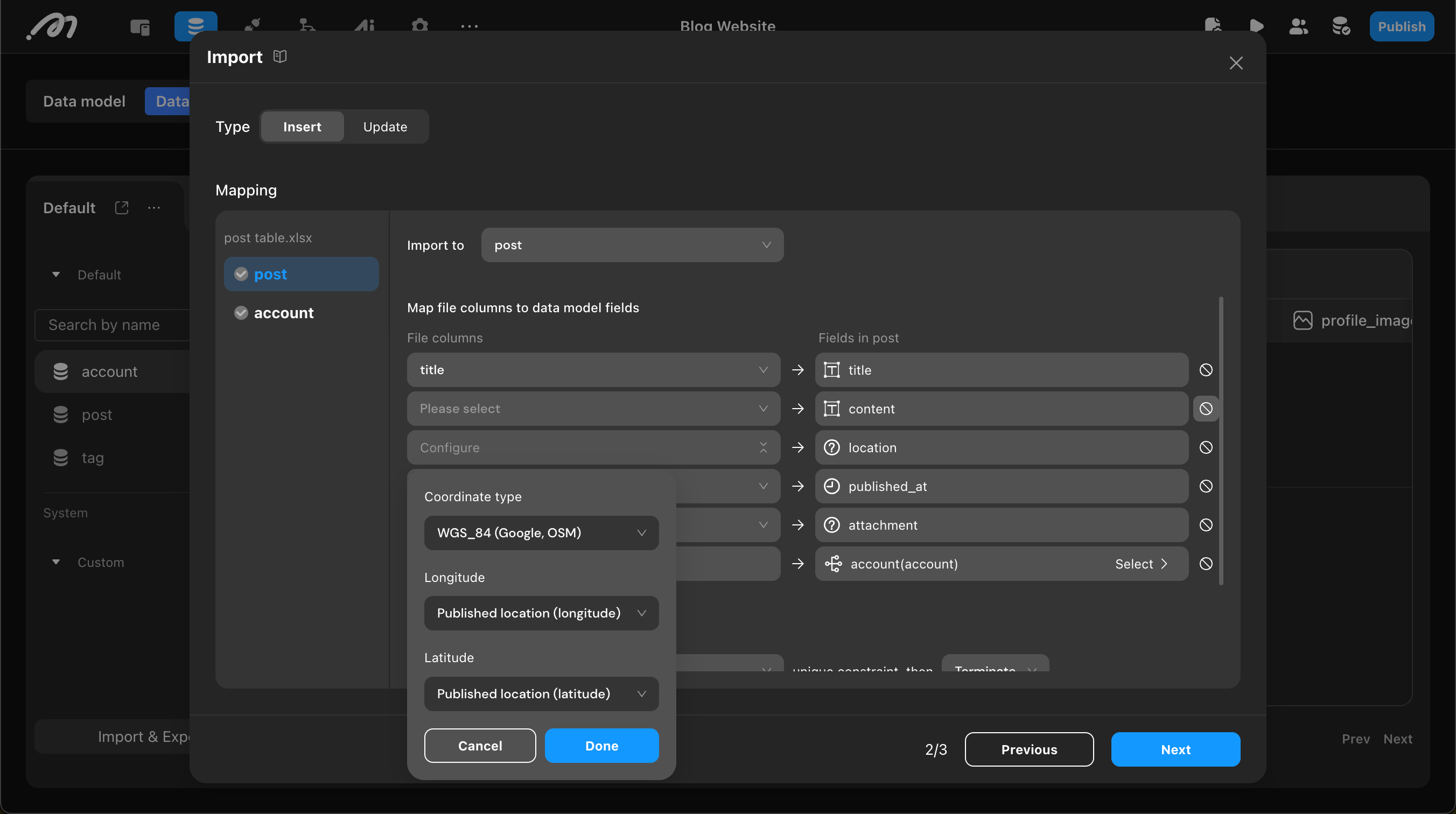Open the more options ellipsis in the top bar
This screenshot has width=1456, height=814.
click(x=469, y=26)
